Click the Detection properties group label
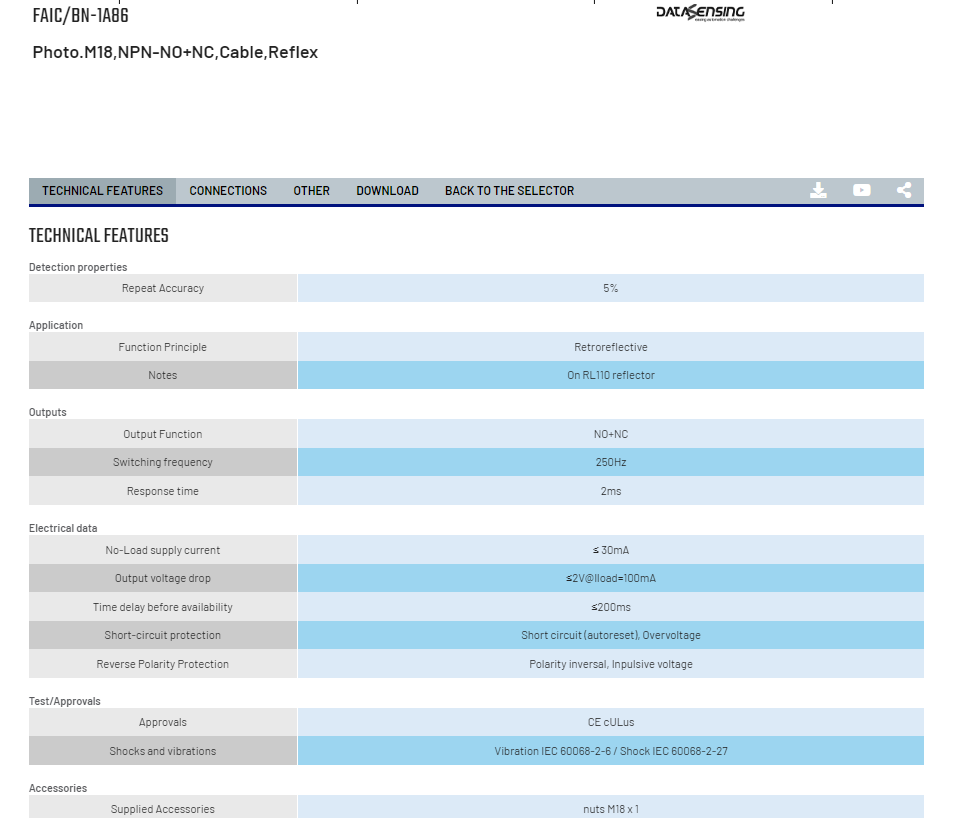Viewport: 961px width, 818px height. pyautogui.click(x=78, y=267)
